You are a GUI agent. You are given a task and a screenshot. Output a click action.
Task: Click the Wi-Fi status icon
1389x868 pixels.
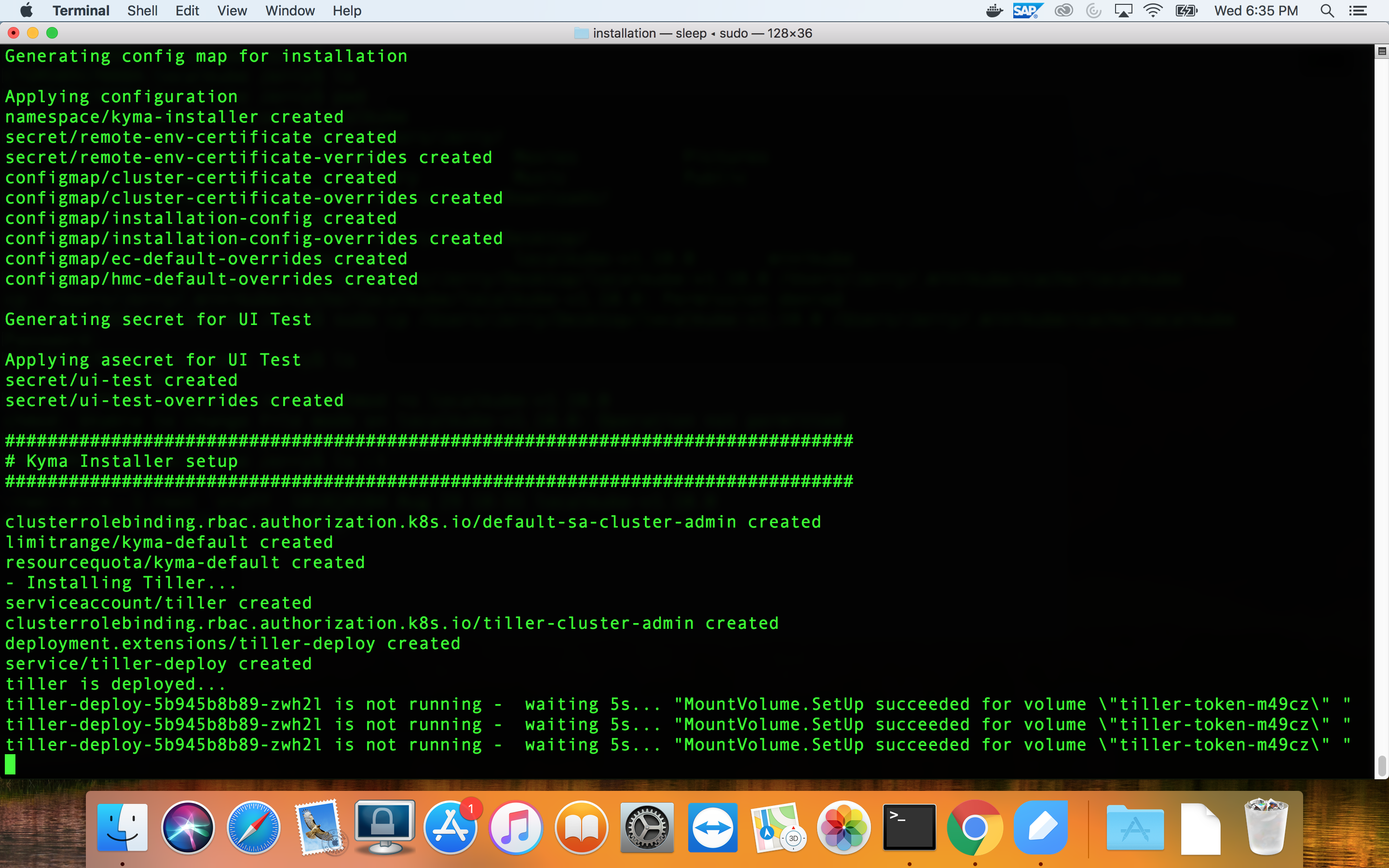pyautogui.click(x=1153, y=11)
